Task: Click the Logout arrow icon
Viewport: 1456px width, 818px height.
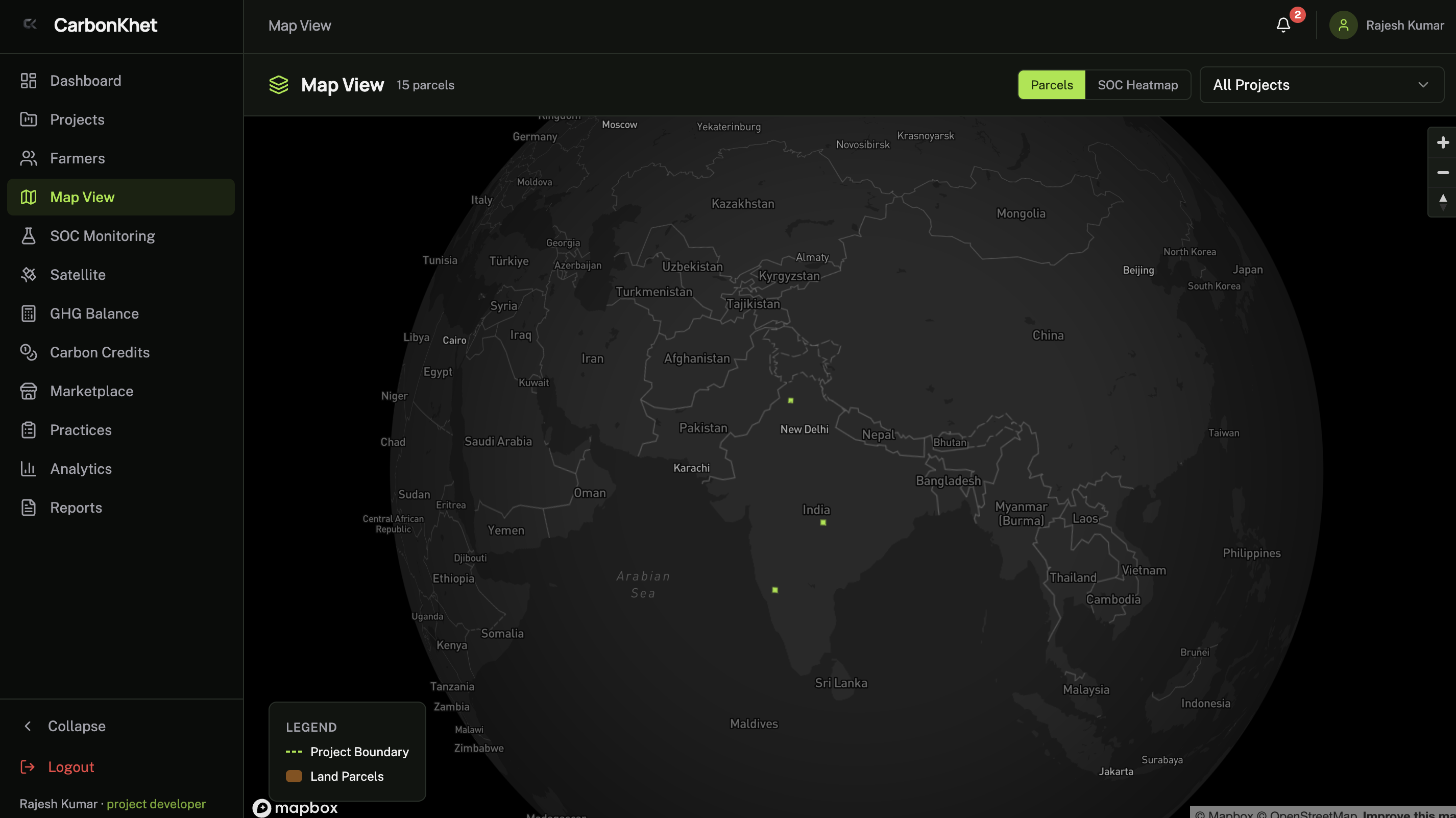Action: tap(28, 766)
